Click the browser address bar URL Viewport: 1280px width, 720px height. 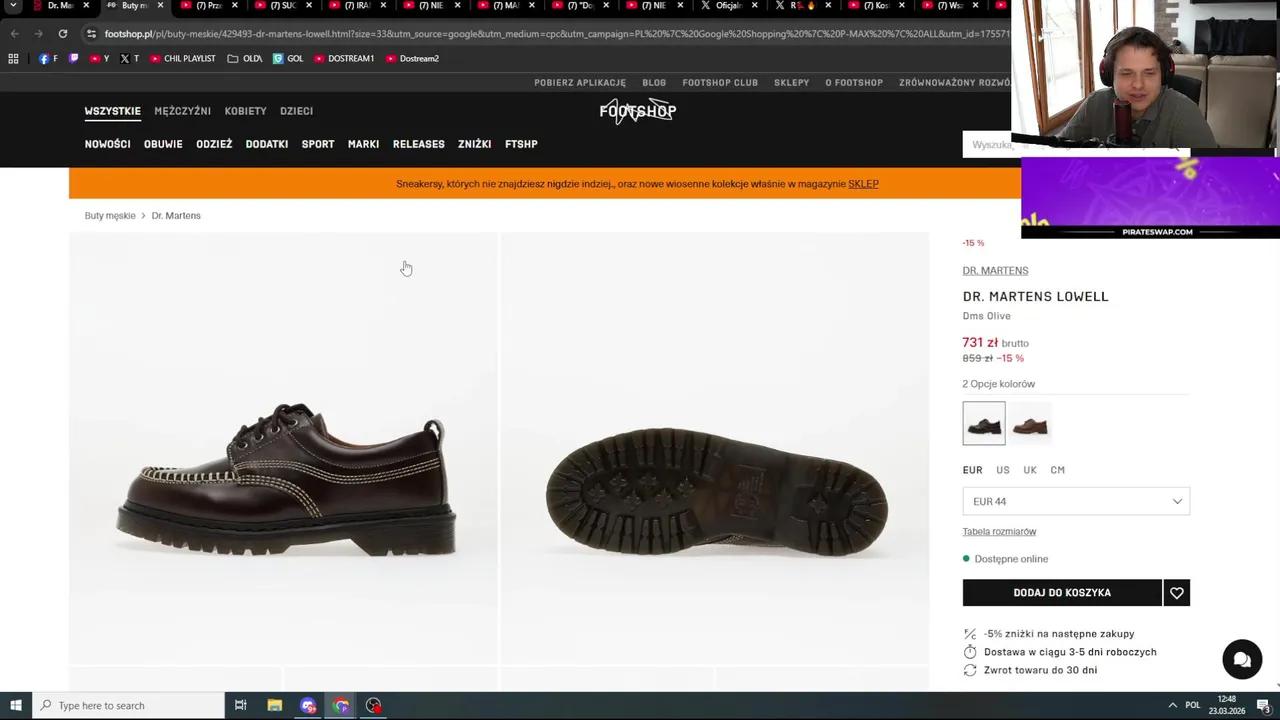pos(556,34)
